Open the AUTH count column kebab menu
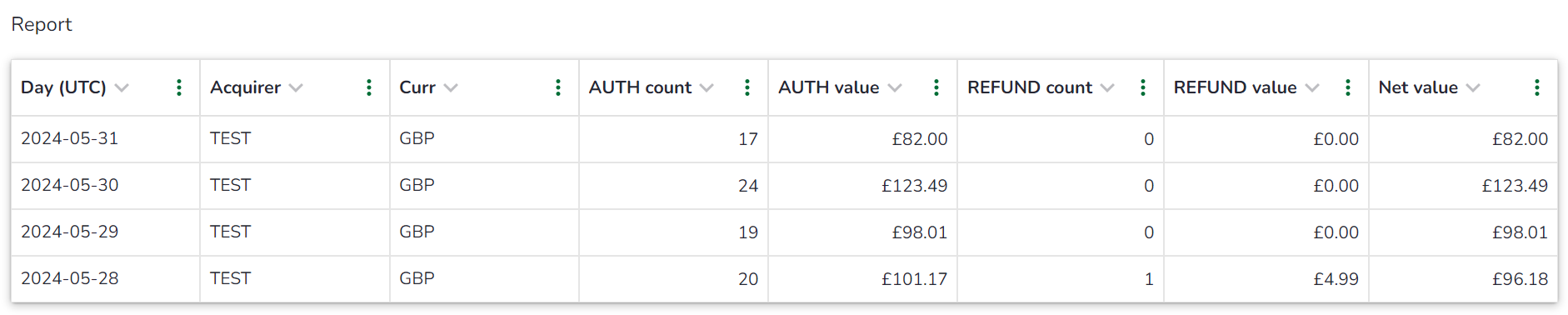The image size is (1568, 315). pyautogui.click(x=747, y=87)
